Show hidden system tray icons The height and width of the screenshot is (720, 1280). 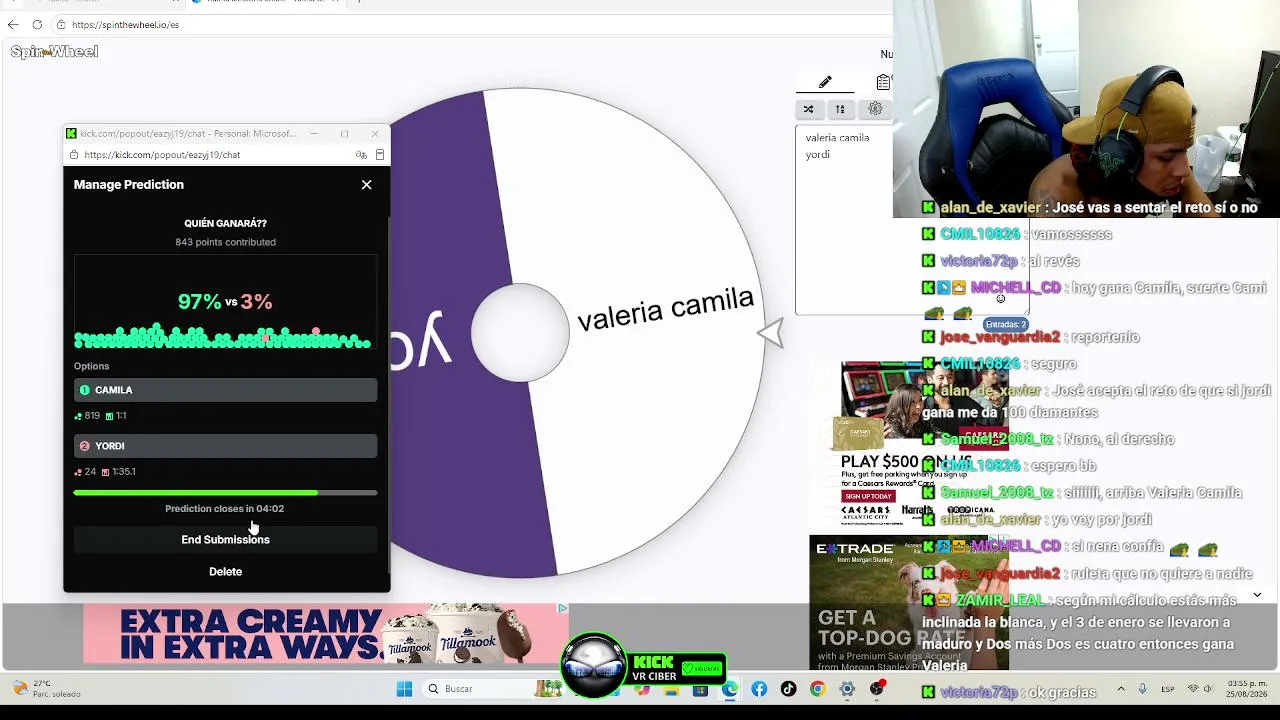tap(1120, 689)
